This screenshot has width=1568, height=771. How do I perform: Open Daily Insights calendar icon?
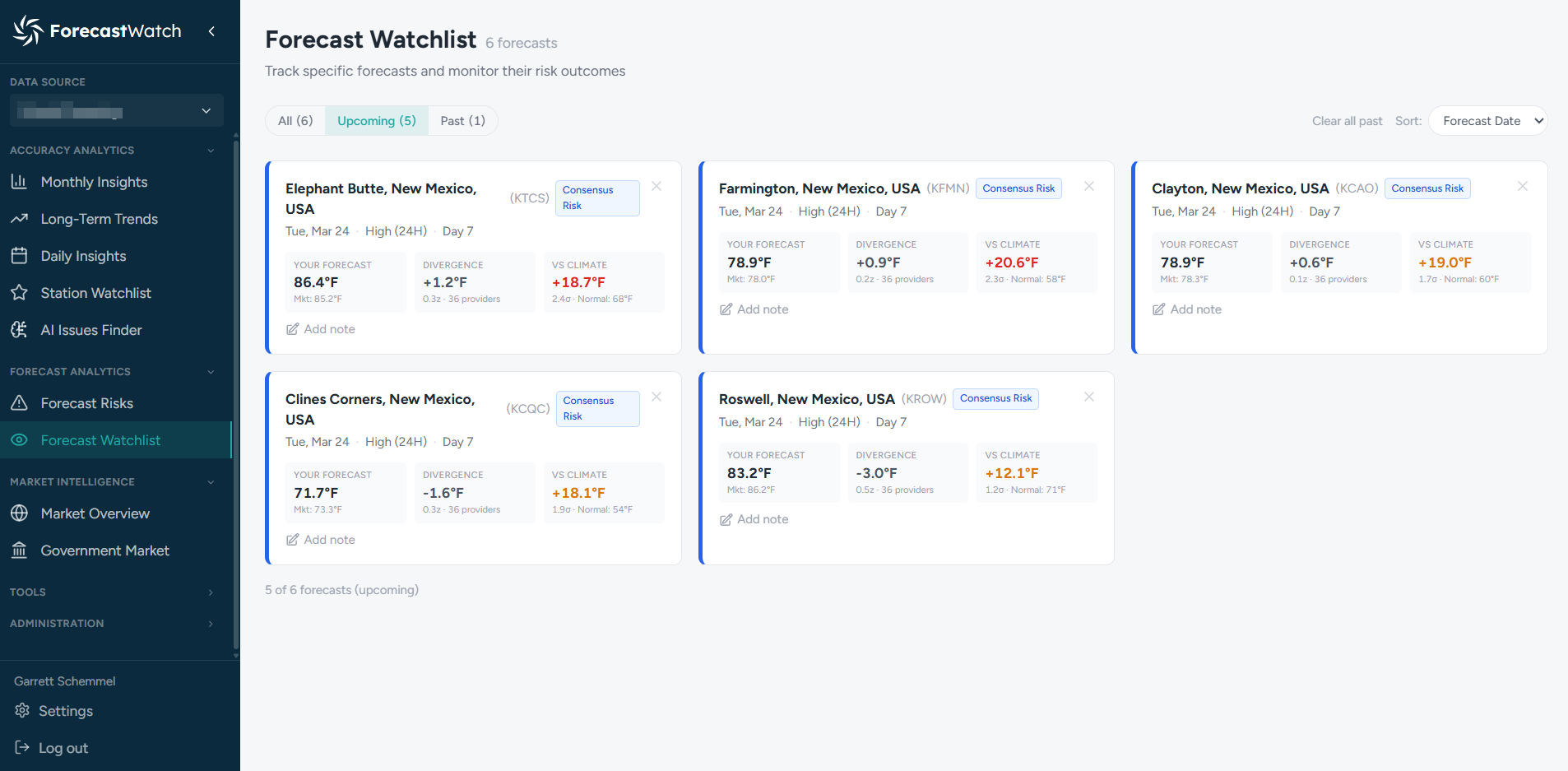[19, 256]
